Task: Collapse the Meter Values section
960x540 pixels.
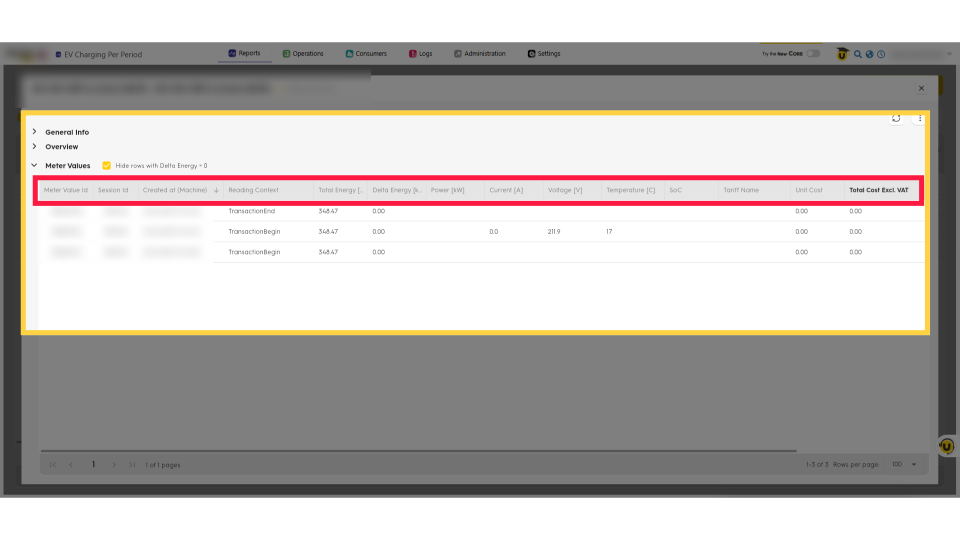Action: click(34, 165)
